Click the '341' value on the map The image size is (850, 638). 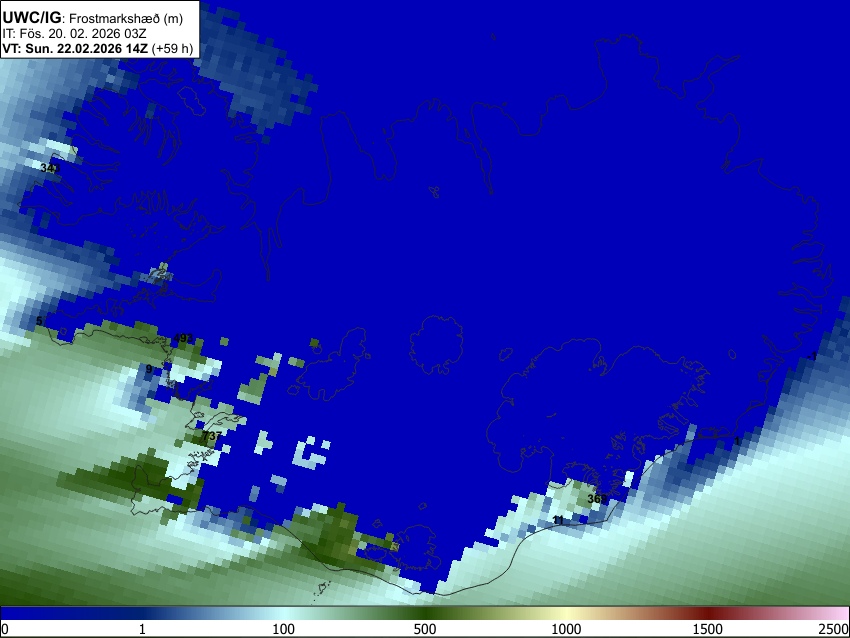coord(50,169)
